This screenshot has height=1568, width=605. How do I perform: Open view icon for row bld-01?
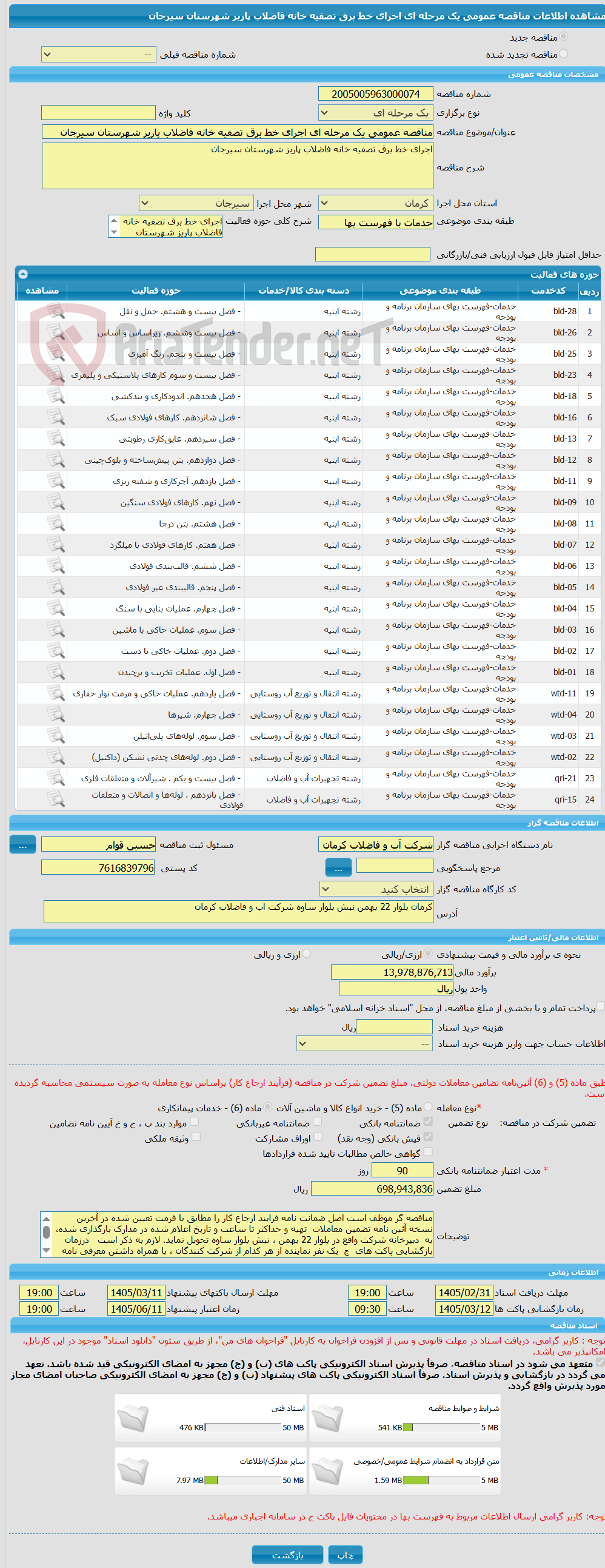coord(56,672)
